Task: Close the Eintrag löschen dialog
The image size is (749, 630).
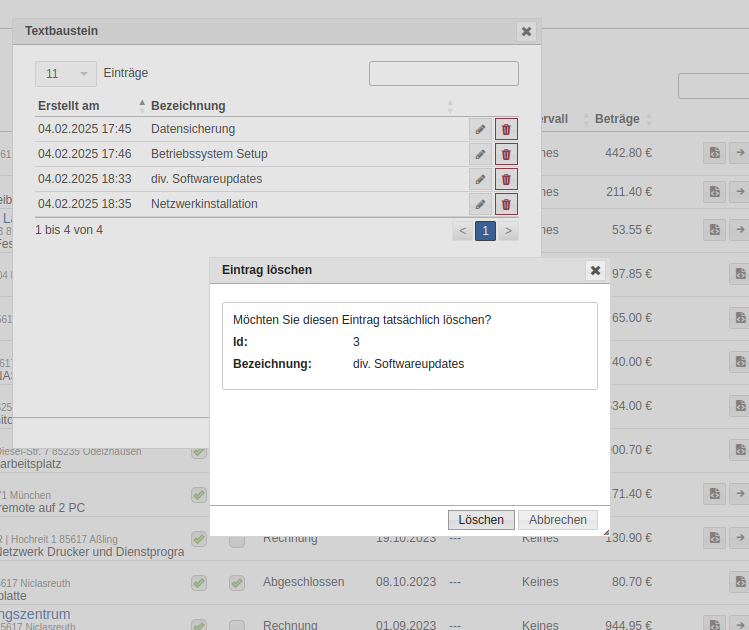Action: click(x=595, y=270)
